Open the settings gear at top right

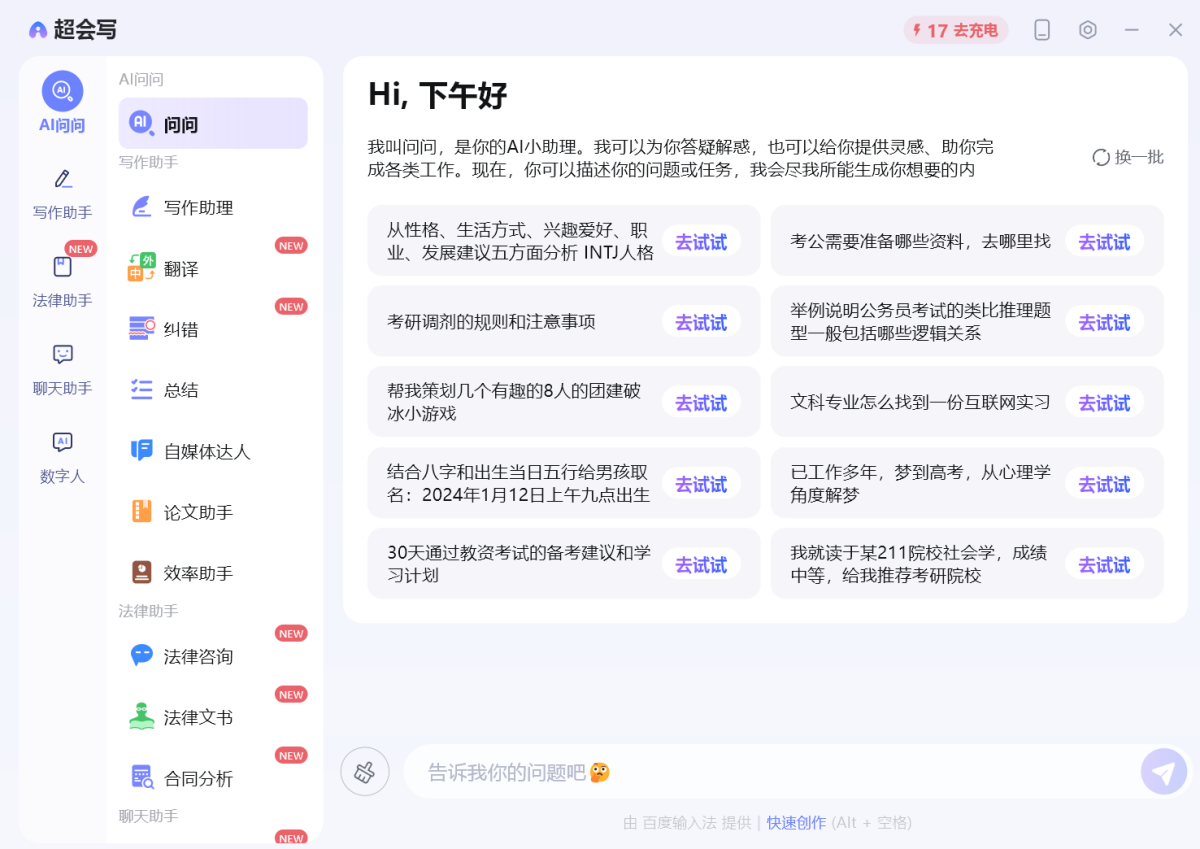(1088, 30)
